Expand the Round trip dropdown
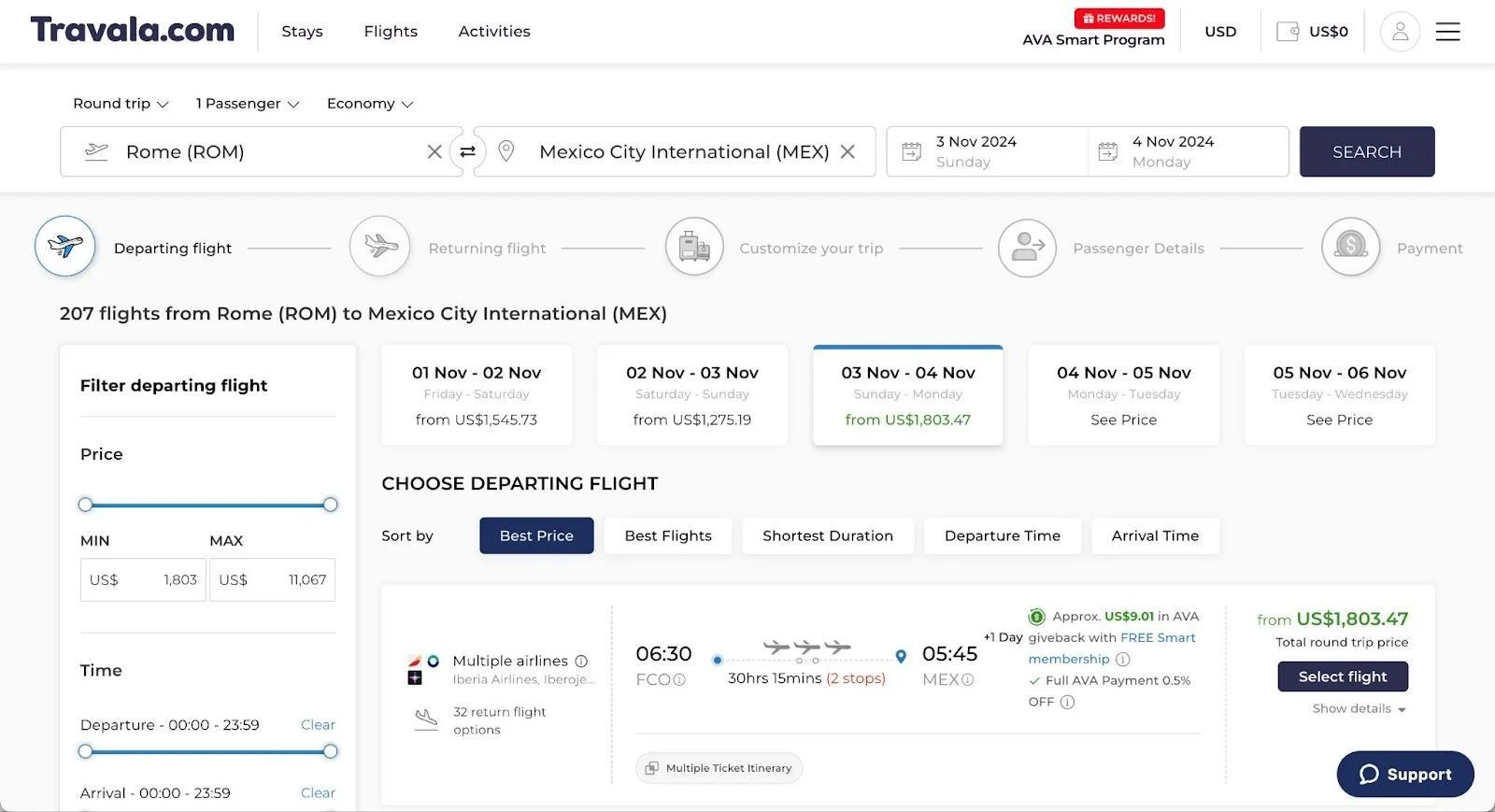This screenshot has width=1495, height=812. 121,104
